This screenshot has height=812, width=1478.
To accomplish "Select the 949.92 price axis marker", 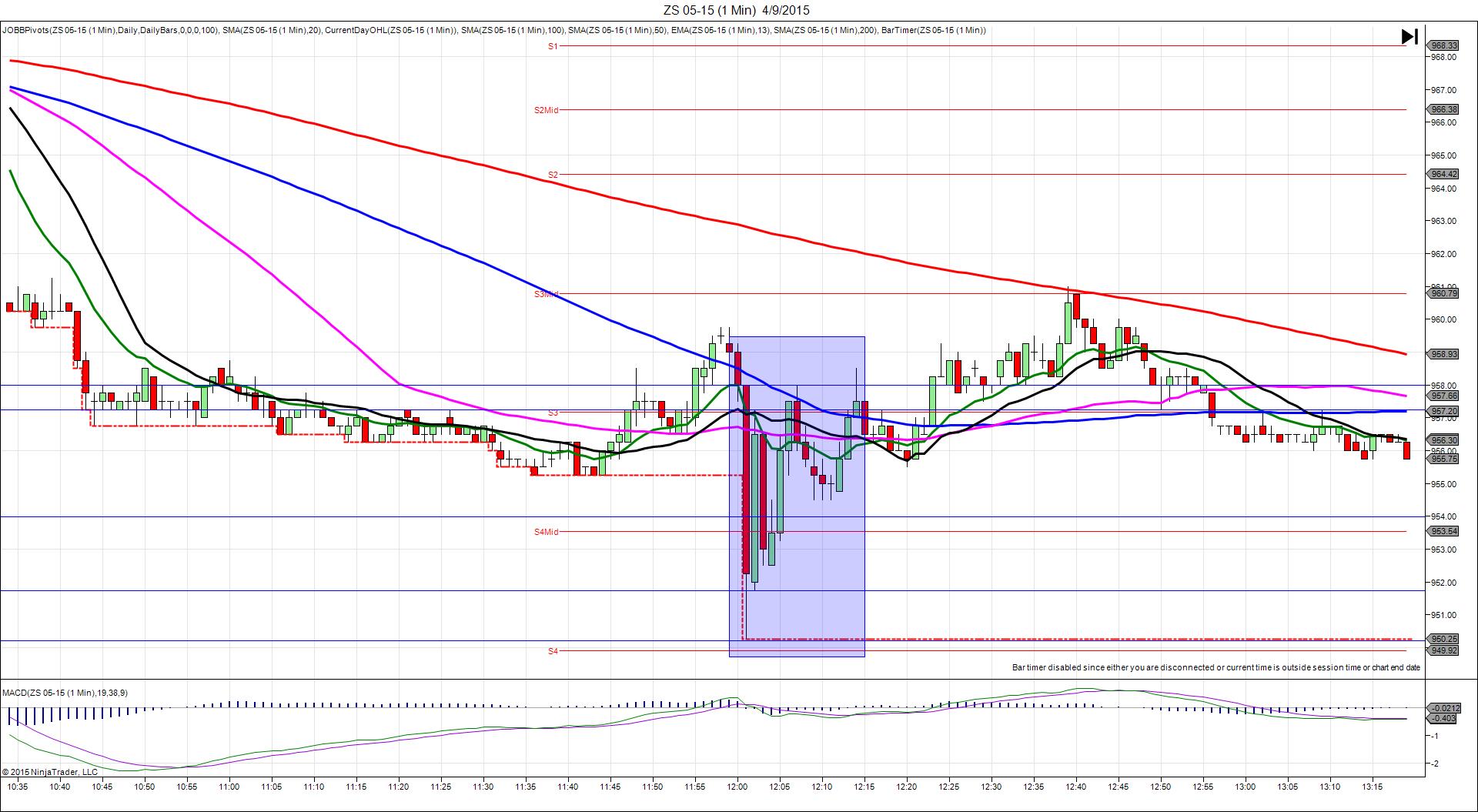I will [x=1443, y=650].
